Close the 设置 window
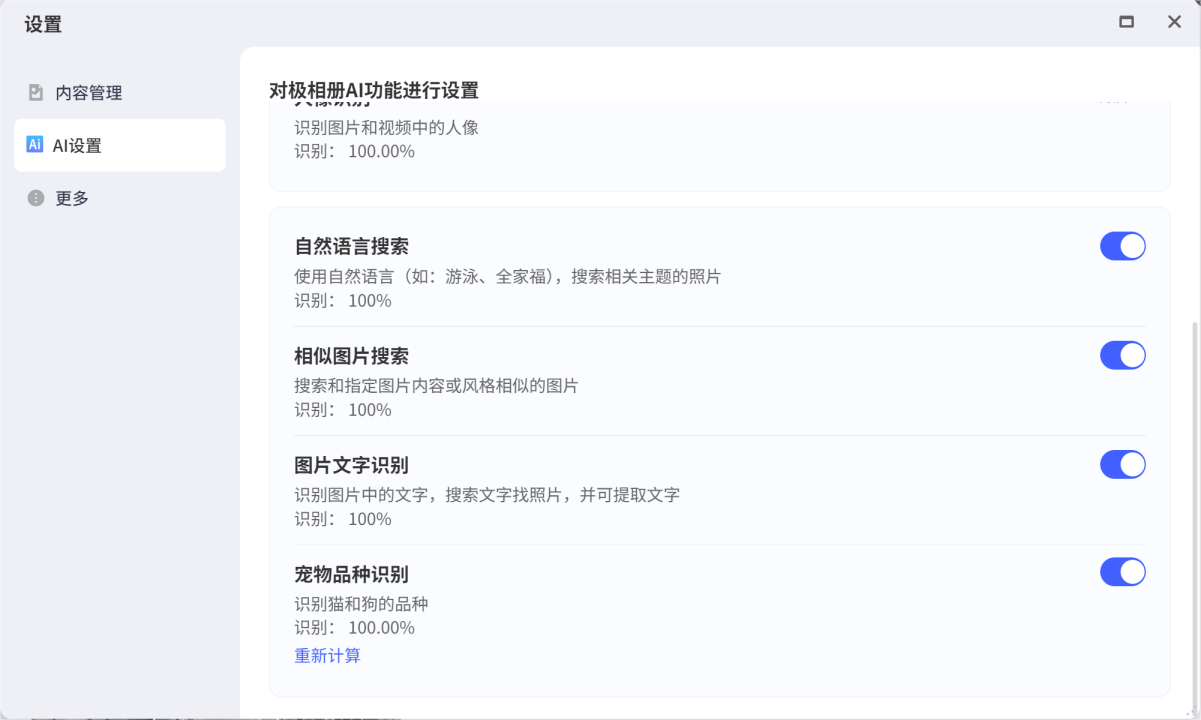This screenshot has width=1201, height=720. (x=1174, y=22)
